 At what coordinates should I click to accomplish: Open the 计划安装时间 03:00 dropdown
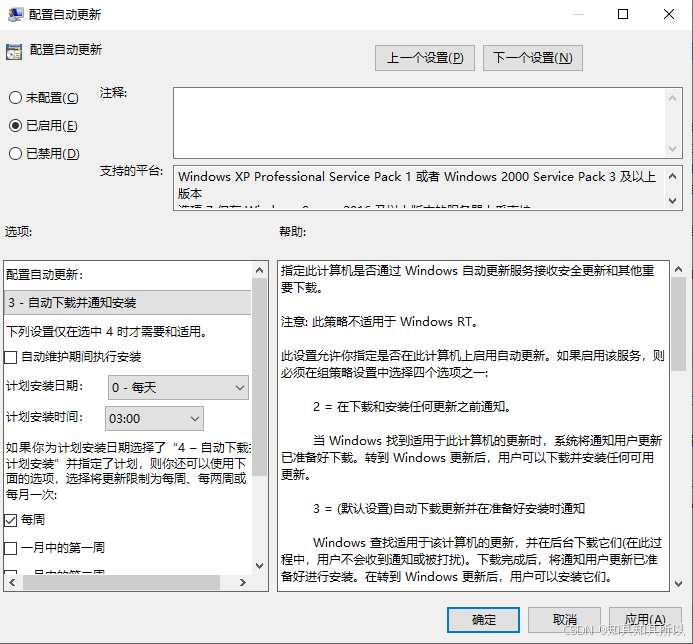point(154,419)
